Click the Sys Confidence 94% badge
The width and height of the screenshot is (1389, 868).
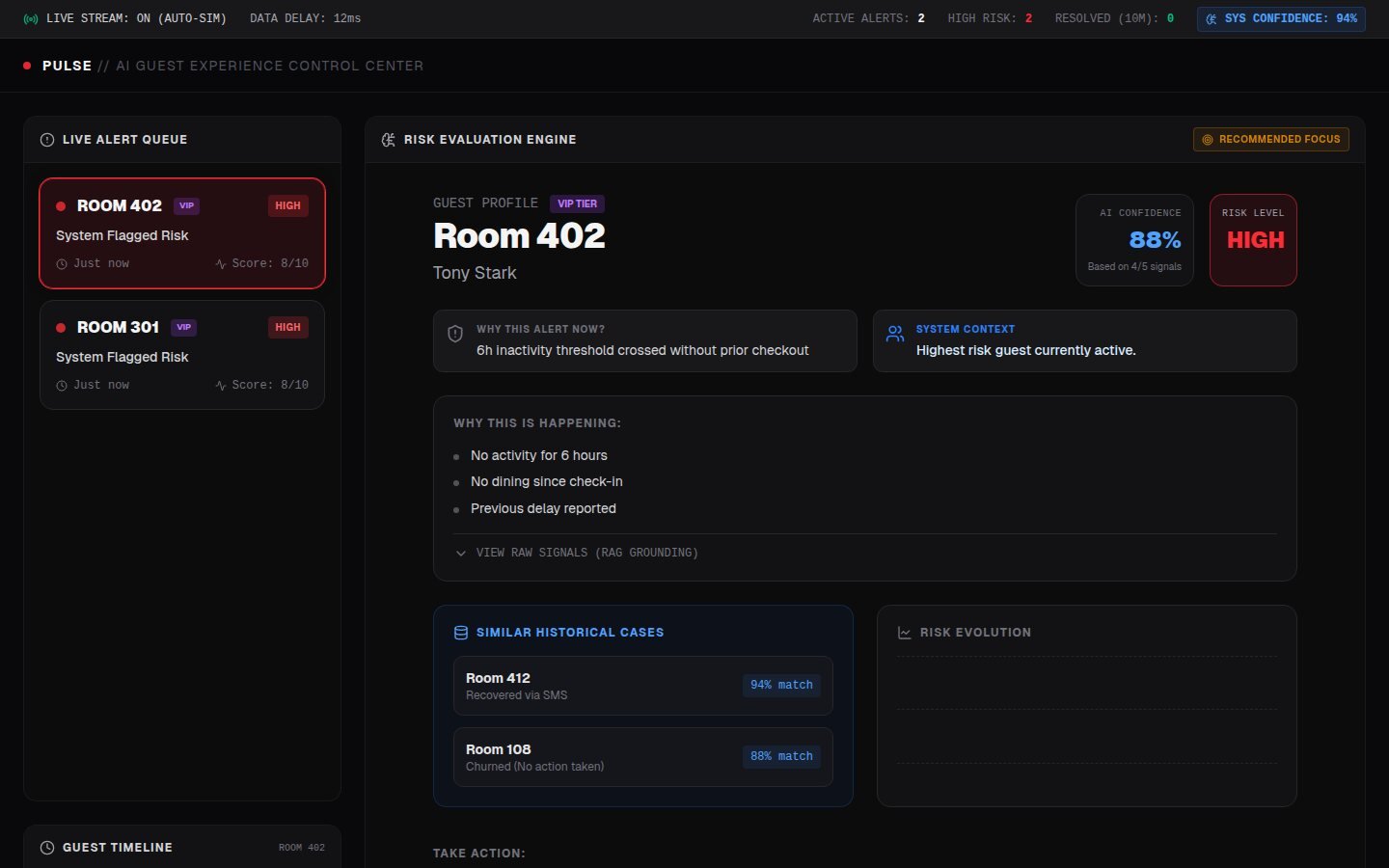point(1281,18)
